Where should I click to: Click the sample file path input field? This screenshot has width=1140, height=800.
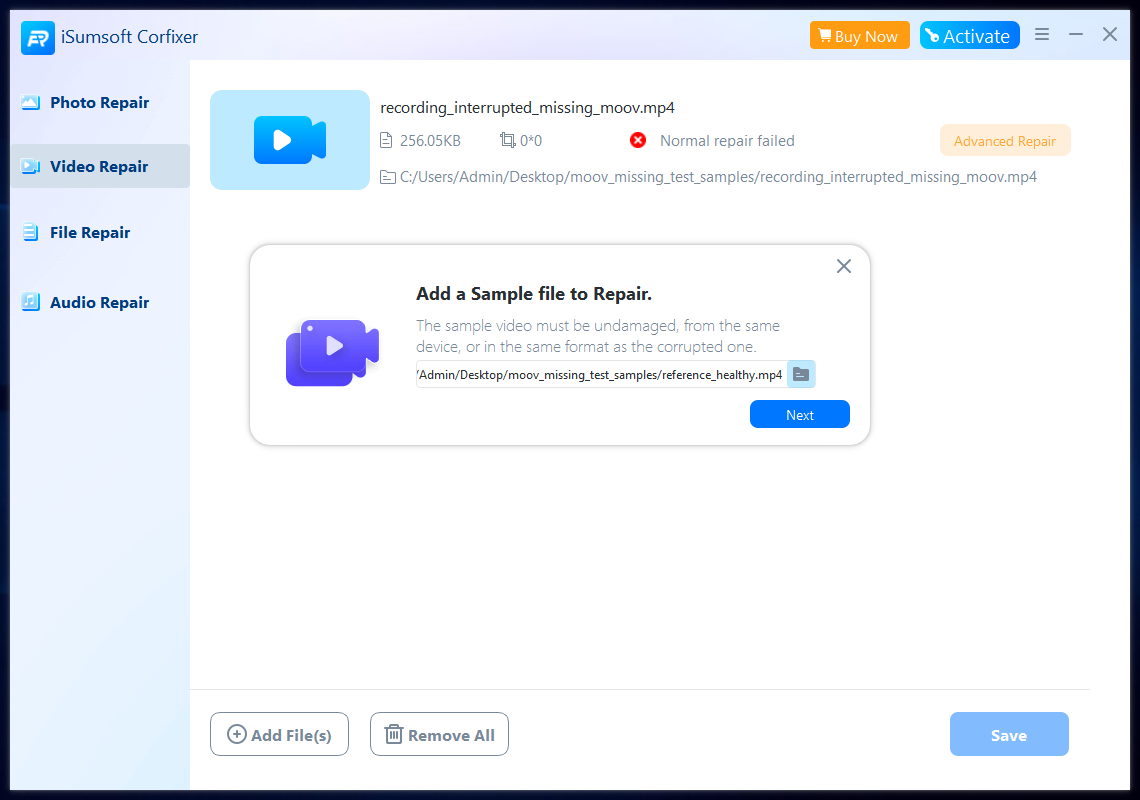601,375
